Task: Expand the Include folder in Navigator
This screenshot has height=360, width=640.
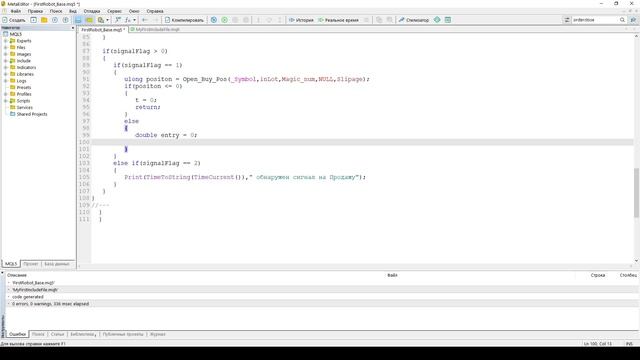Action: (6, 61)
